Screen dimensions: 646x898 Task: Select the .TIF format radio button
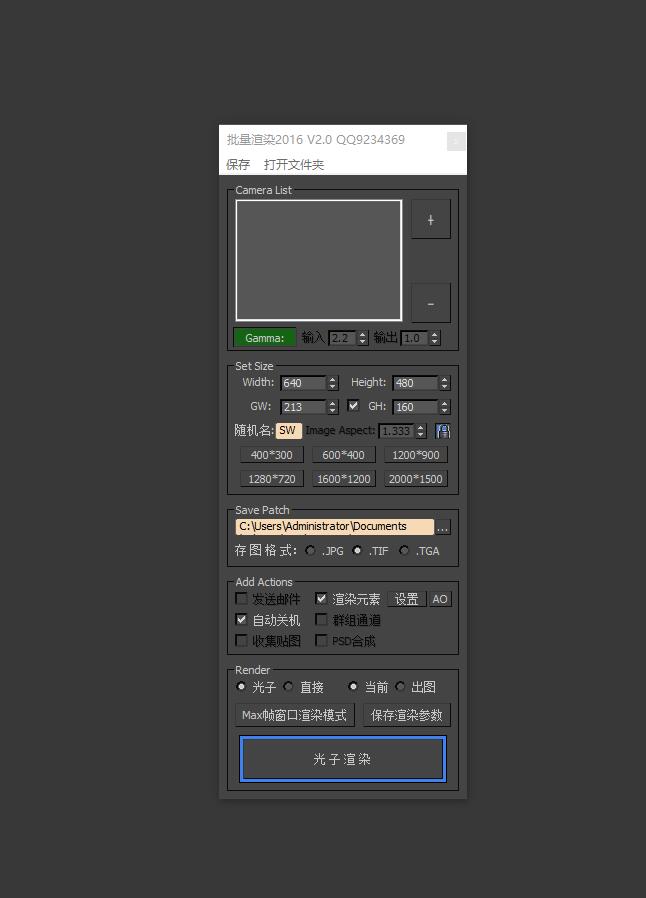(x=357, y=550)
